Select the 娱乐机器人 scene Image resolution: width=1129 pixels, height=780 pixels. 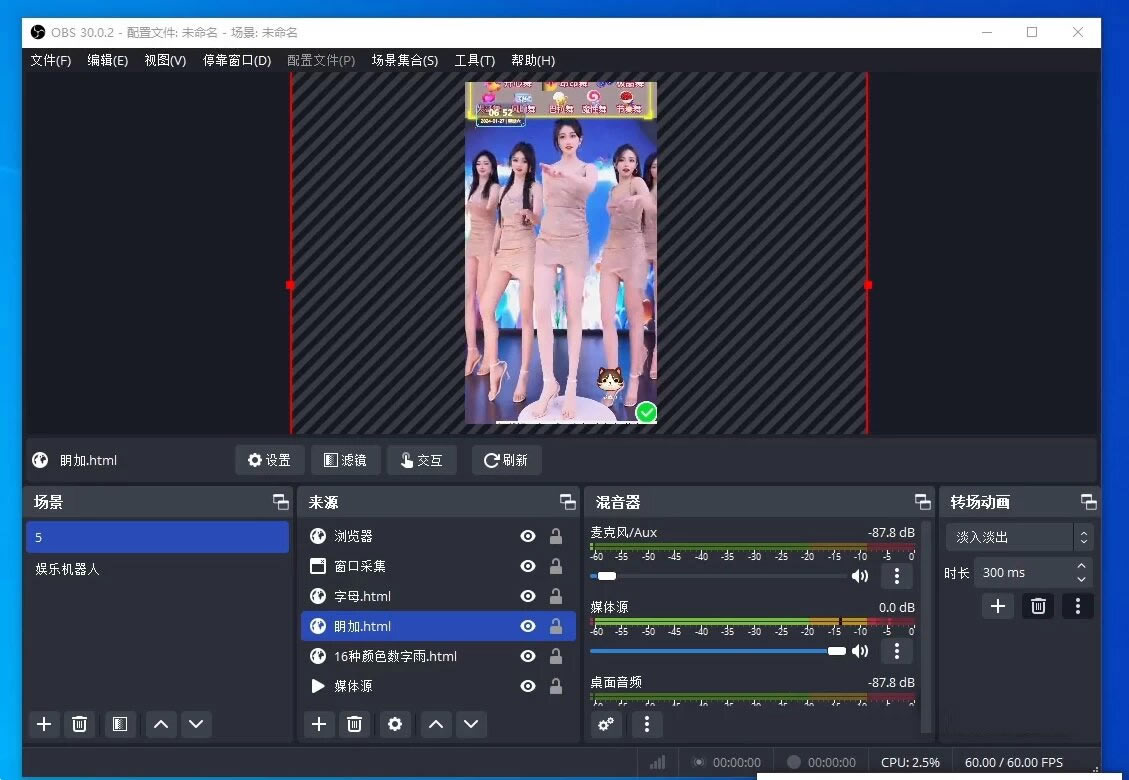[x=157, y=569]
